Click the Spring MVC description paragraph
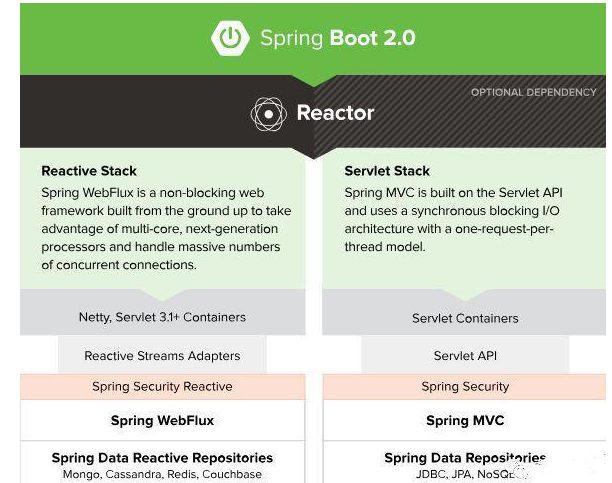 pyautogui.click(x=455, y=219)
